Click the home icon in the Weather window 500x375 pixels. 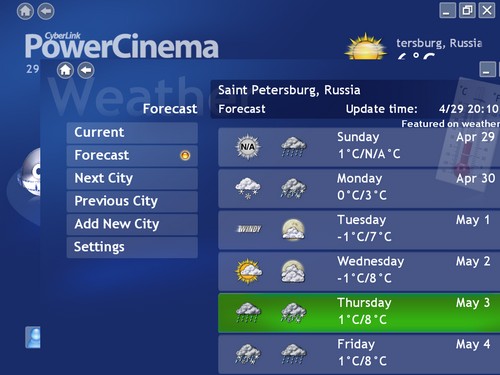pos(65,70)
